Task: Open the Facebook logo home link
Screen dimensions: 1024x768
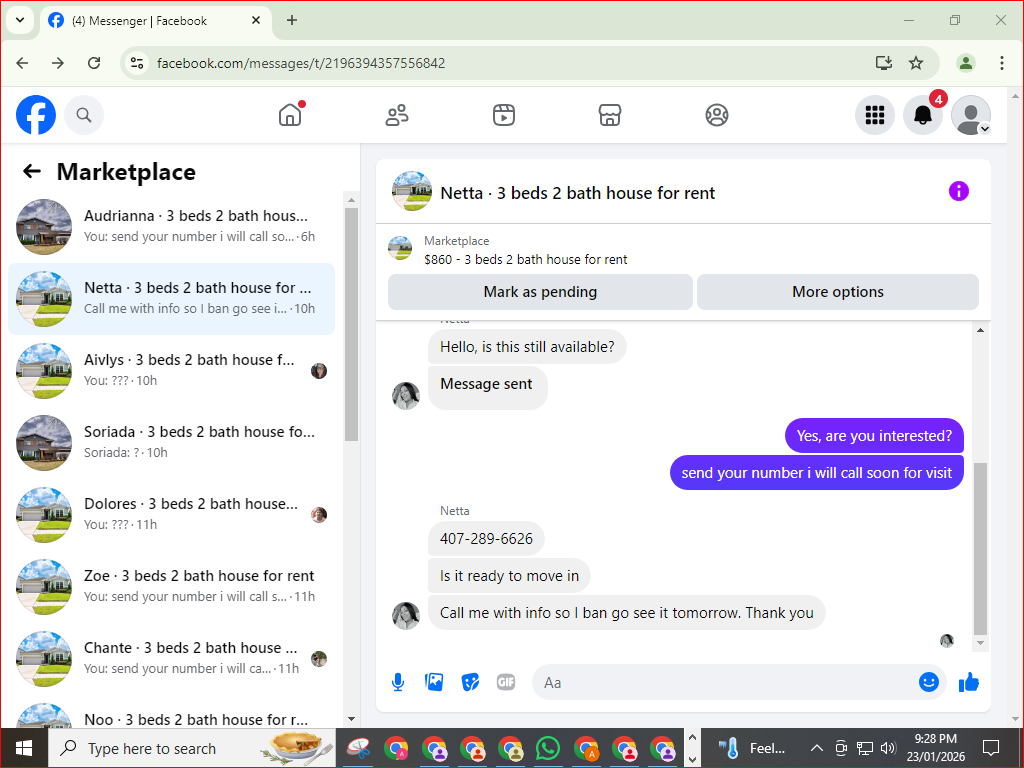Action: (36, 115)
